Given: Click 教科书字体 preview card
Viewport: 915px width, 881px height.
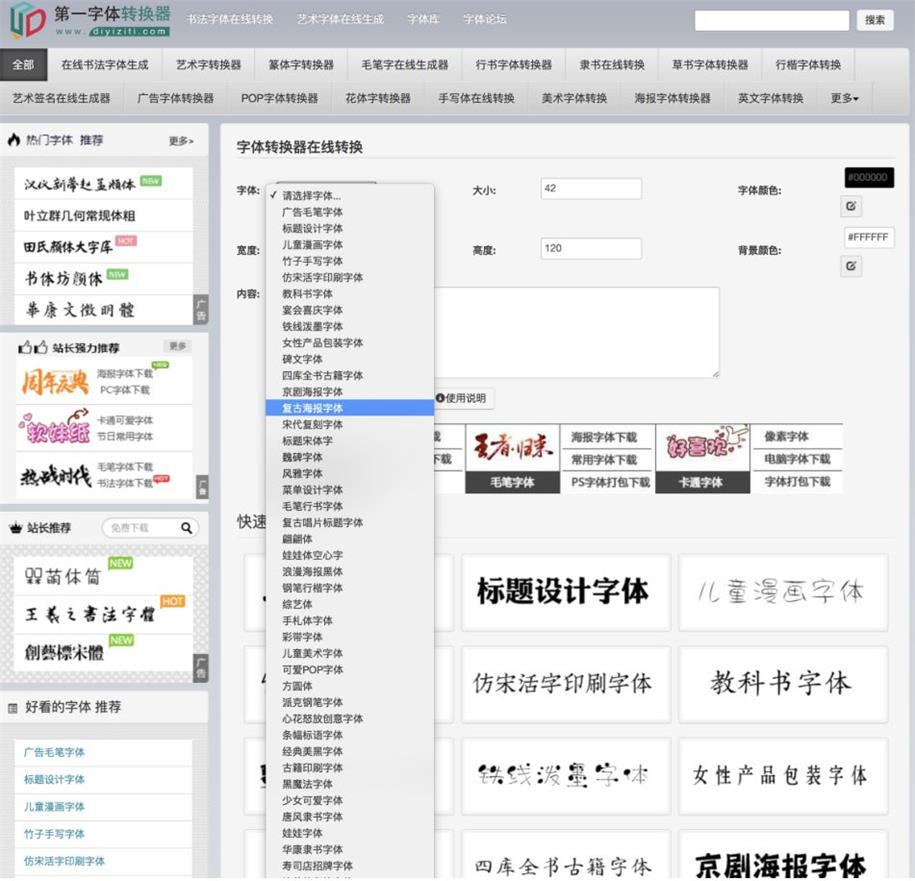Looking at the screenshot, I should (x=783, y=684).
